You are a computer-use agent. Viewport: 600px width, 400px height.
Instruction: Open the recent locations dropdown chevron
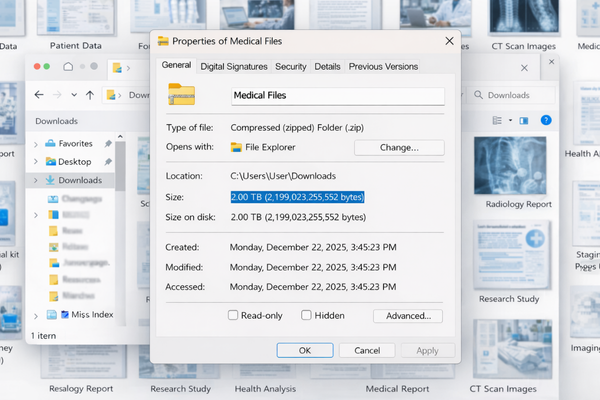pyautogui.click(x=73, y=95)
